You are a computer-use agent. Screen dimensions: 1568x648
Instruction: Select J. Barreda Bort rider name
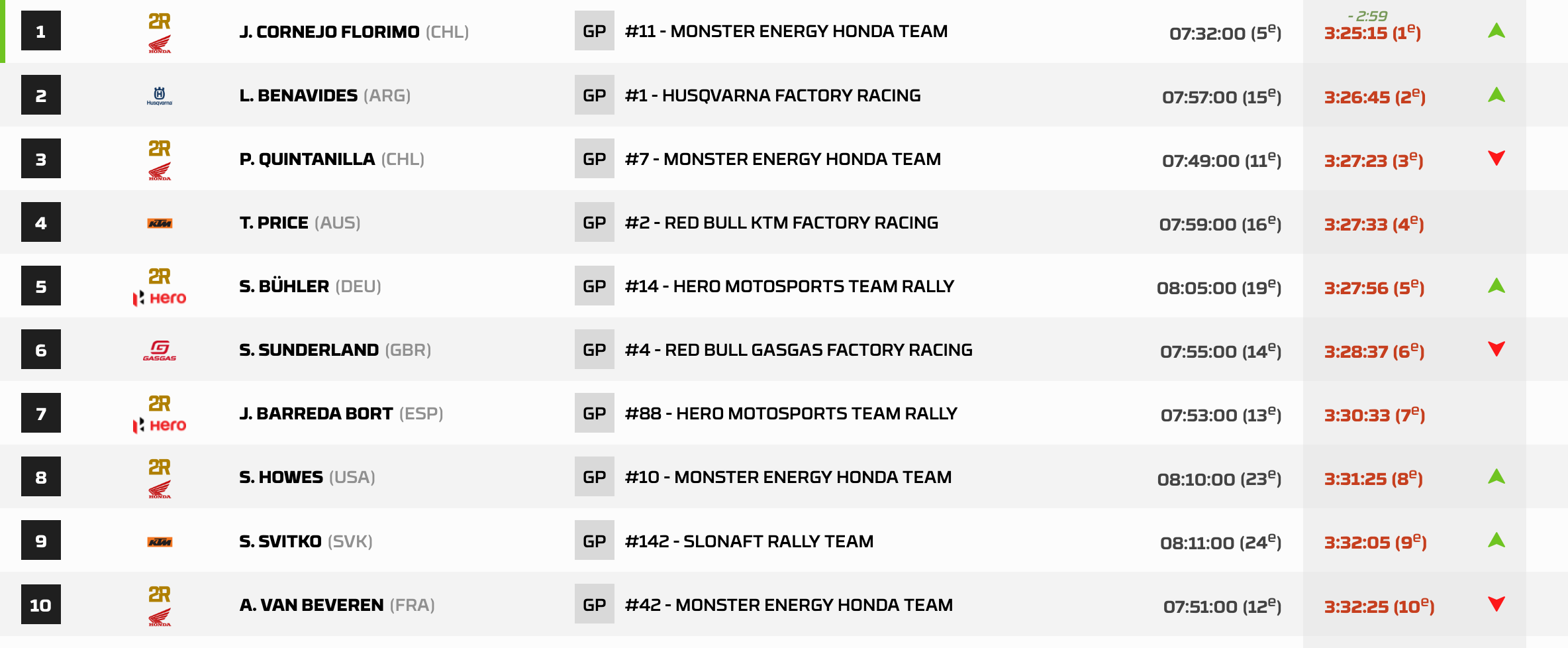[x=316, y=413]
